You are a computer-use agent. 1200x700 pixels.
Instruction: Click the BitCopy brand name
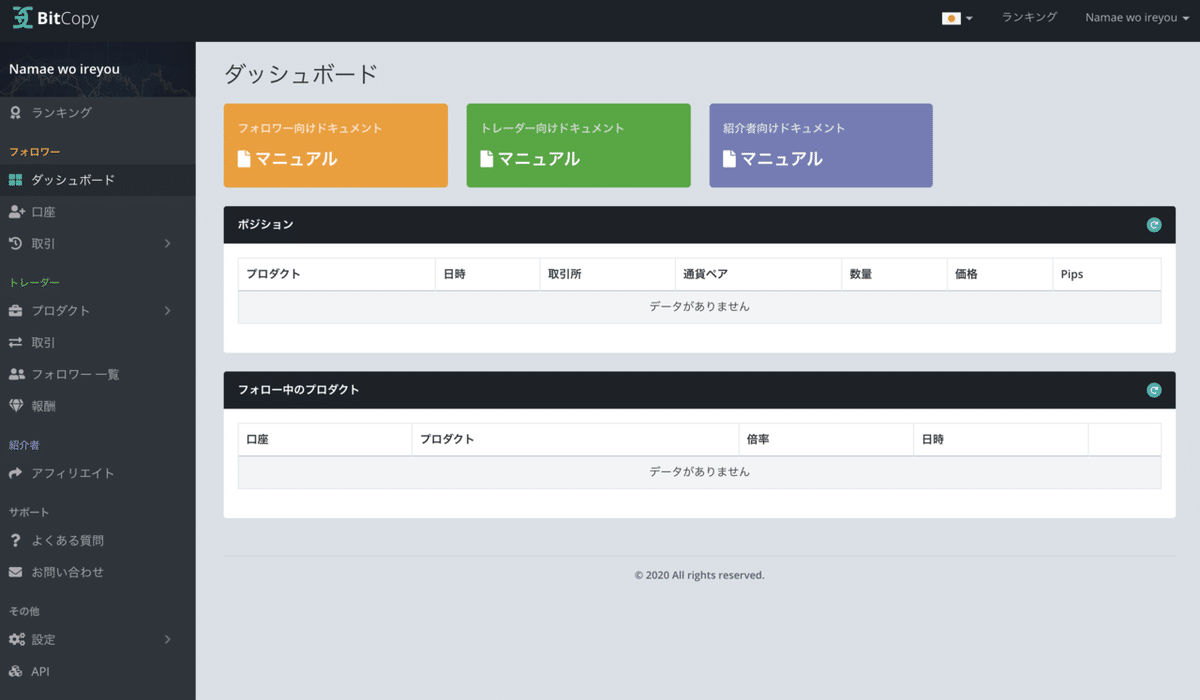click(68, 19)
